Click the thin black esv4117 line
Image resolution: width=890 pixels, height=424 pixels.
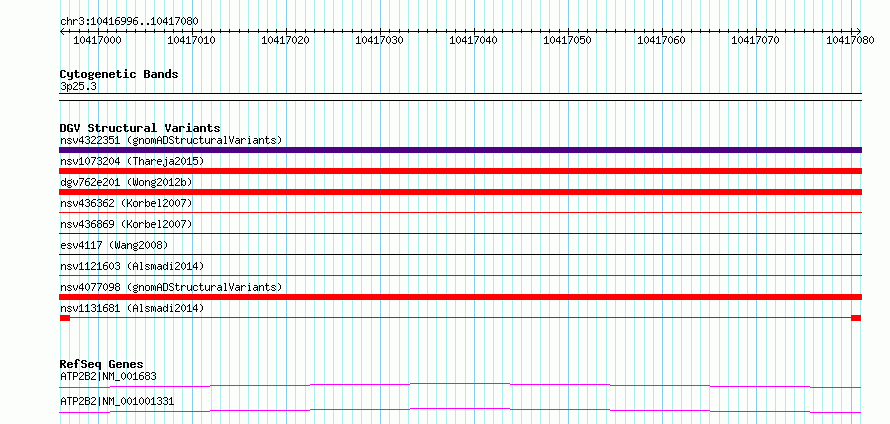[x=461, y=254]
